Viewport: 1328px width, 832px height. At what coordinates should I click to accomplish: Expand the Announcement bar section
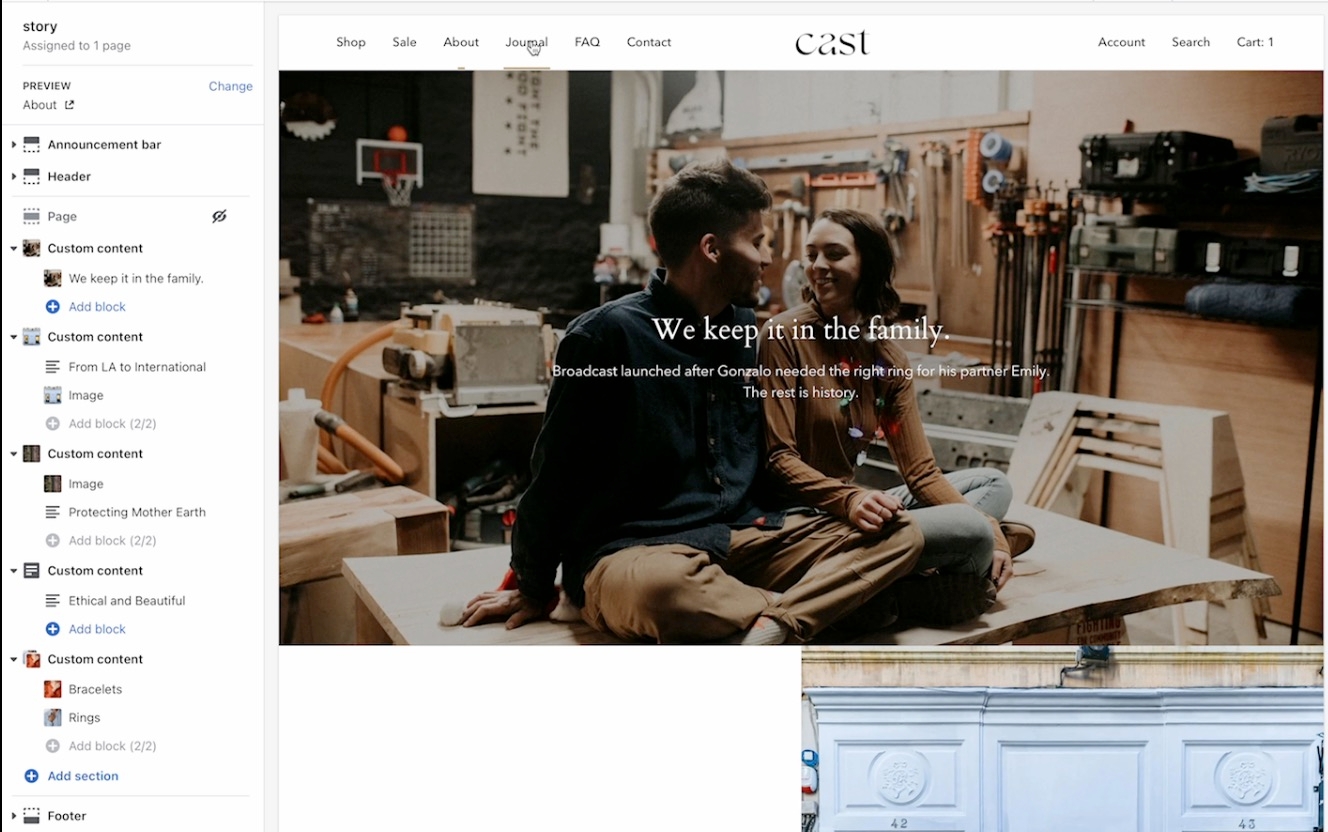pyautogui.click(x=13, y=145)
